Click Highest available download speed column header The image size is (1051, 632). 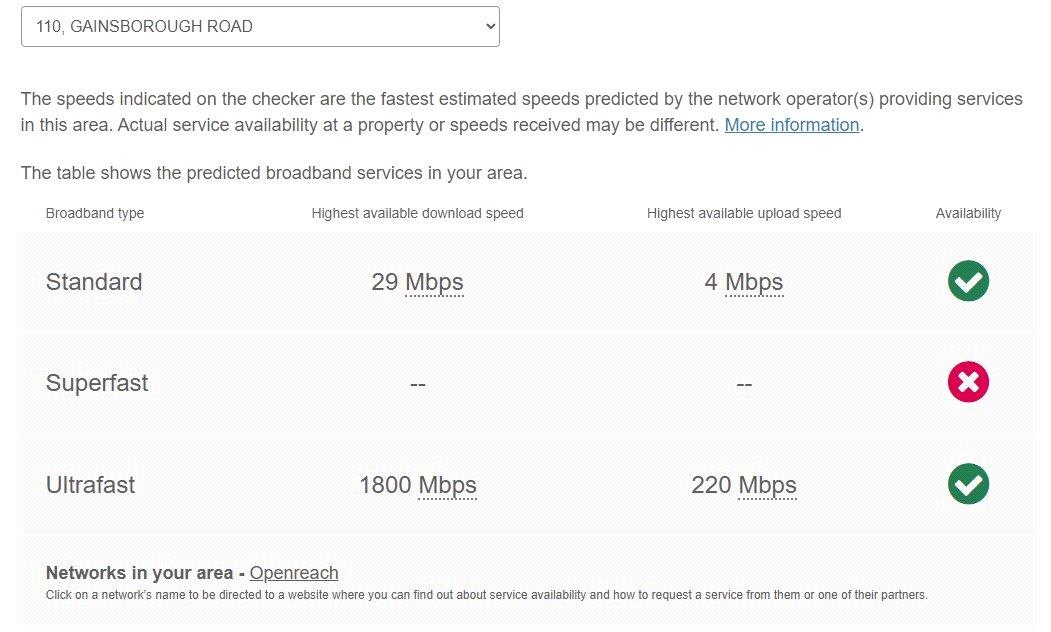coord(418,213)
